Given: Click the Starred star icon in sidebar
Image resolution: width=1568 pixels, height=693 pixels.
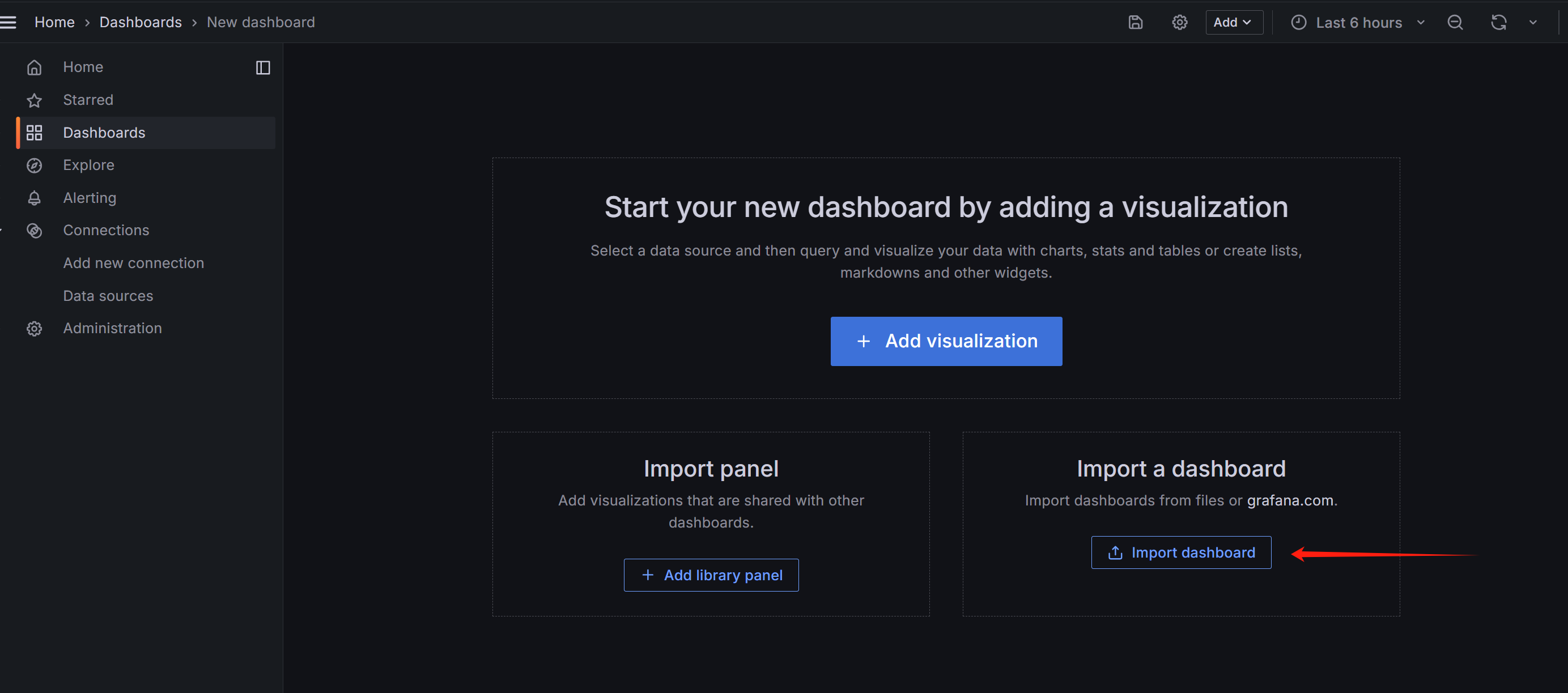Looking at the screenshot, I should [x=35, y=100].
